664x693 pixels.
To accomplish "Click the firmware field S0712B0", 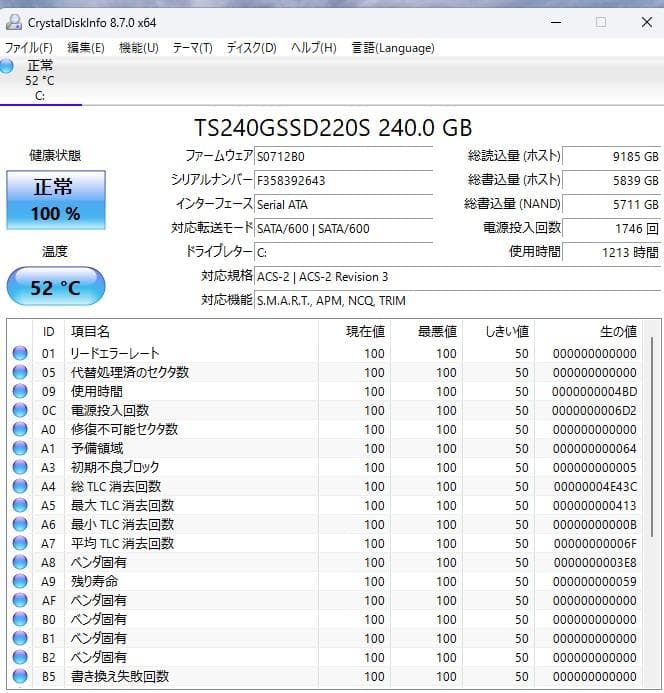I will [343, 156].
